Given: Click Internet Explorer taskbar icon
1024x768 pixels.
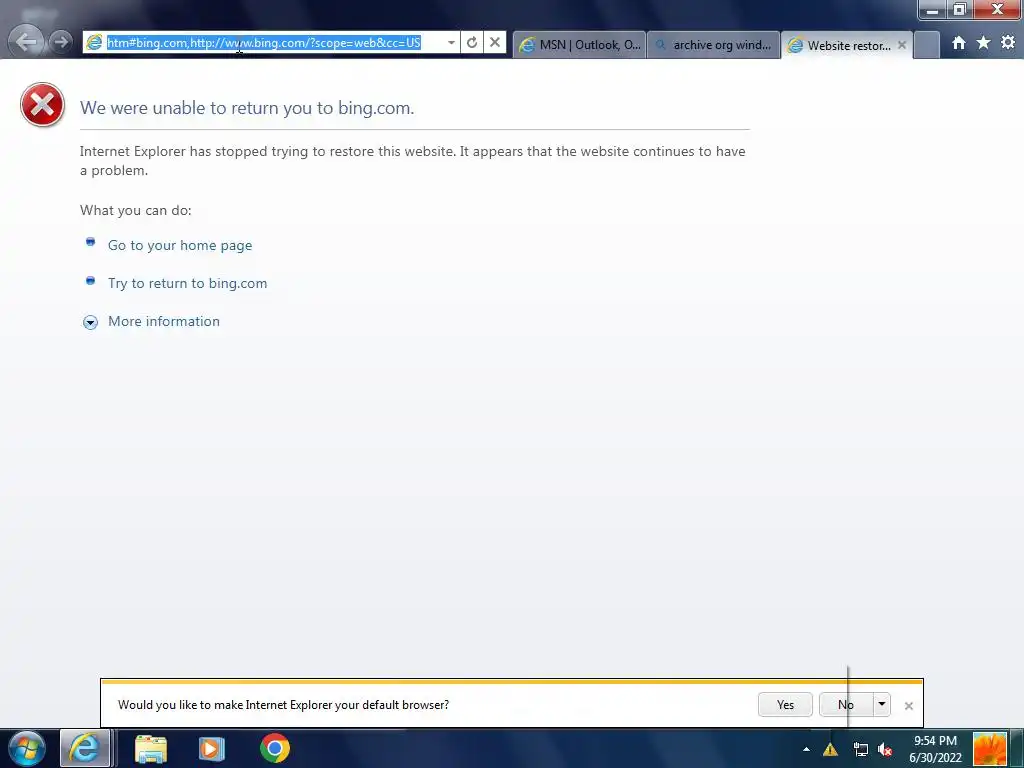Looking at the screenshot, I should click(85, 748).
